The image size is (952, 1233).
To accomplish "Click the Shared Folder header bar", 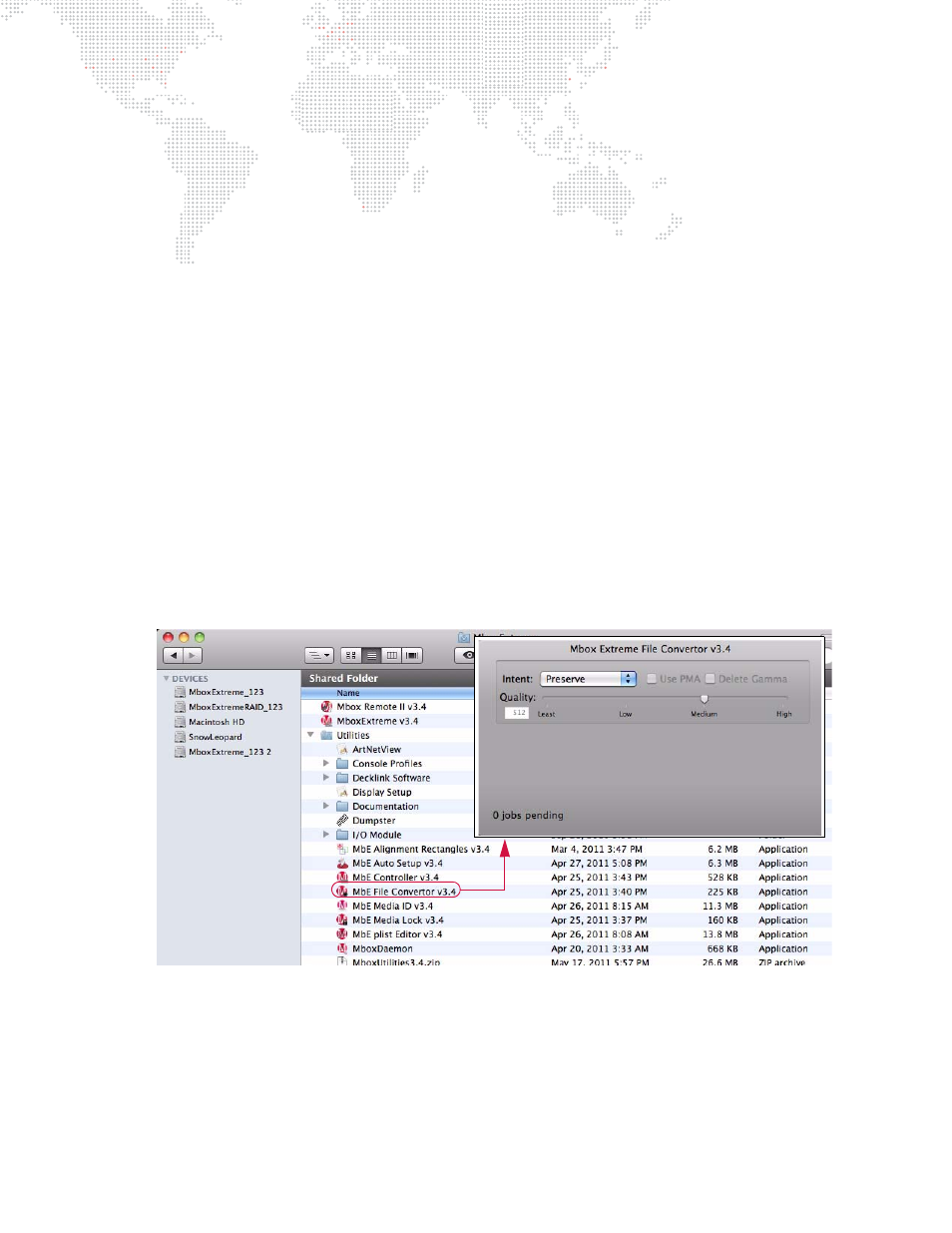I will pyautogui.click(x=388, y=678).
